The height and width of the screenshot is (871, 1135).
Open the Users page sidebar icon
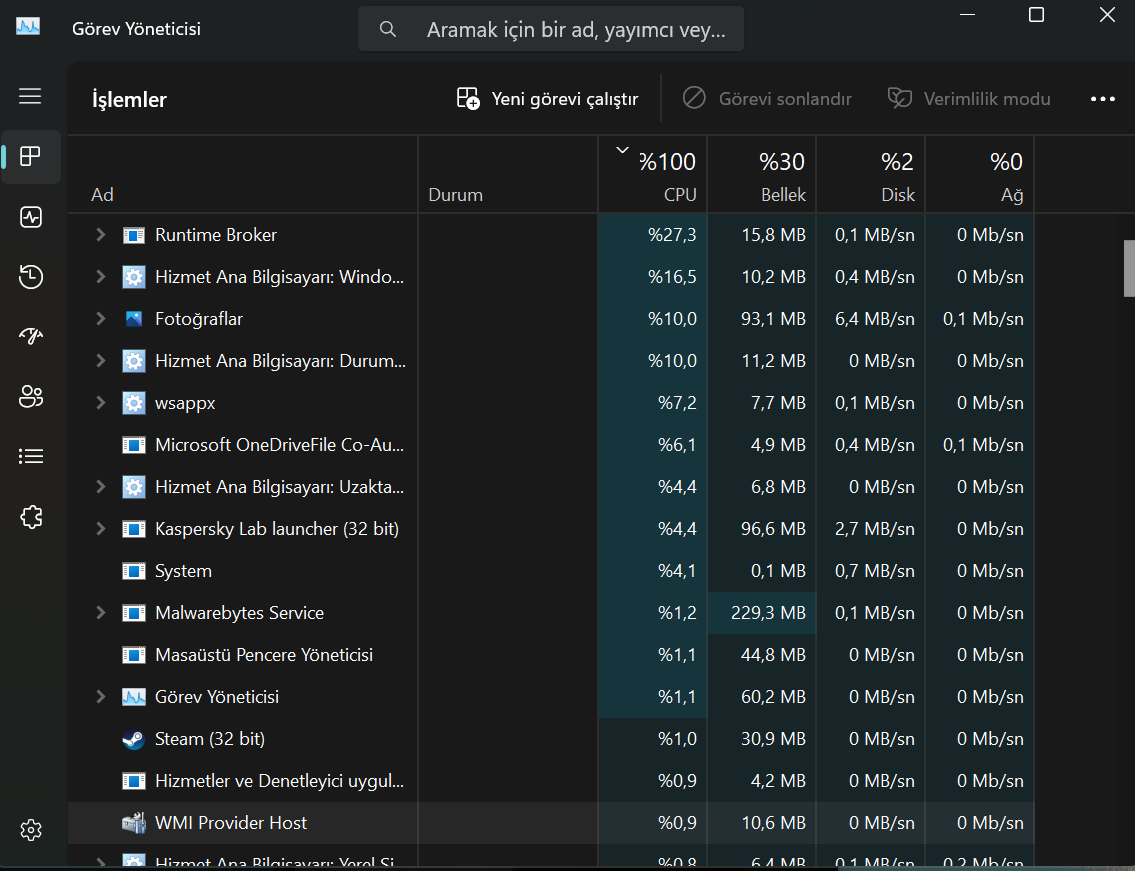coord(30,396)
